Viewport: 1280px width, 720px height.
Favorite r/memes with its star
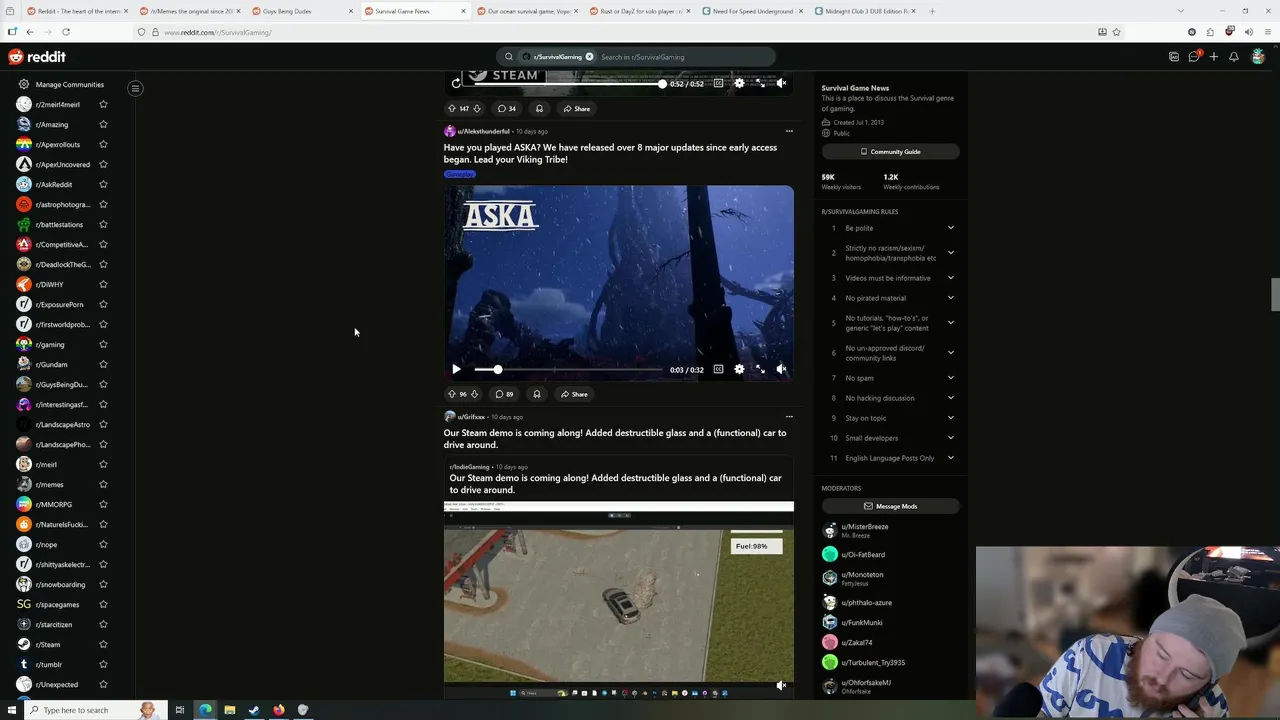tap(103, 484)
